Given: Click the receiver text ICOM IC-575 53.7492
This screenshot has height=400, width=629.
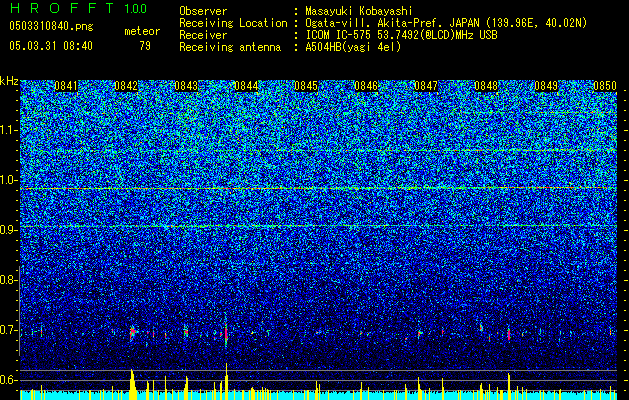Looking at the screenshot, I should click(x=401, y=35).
